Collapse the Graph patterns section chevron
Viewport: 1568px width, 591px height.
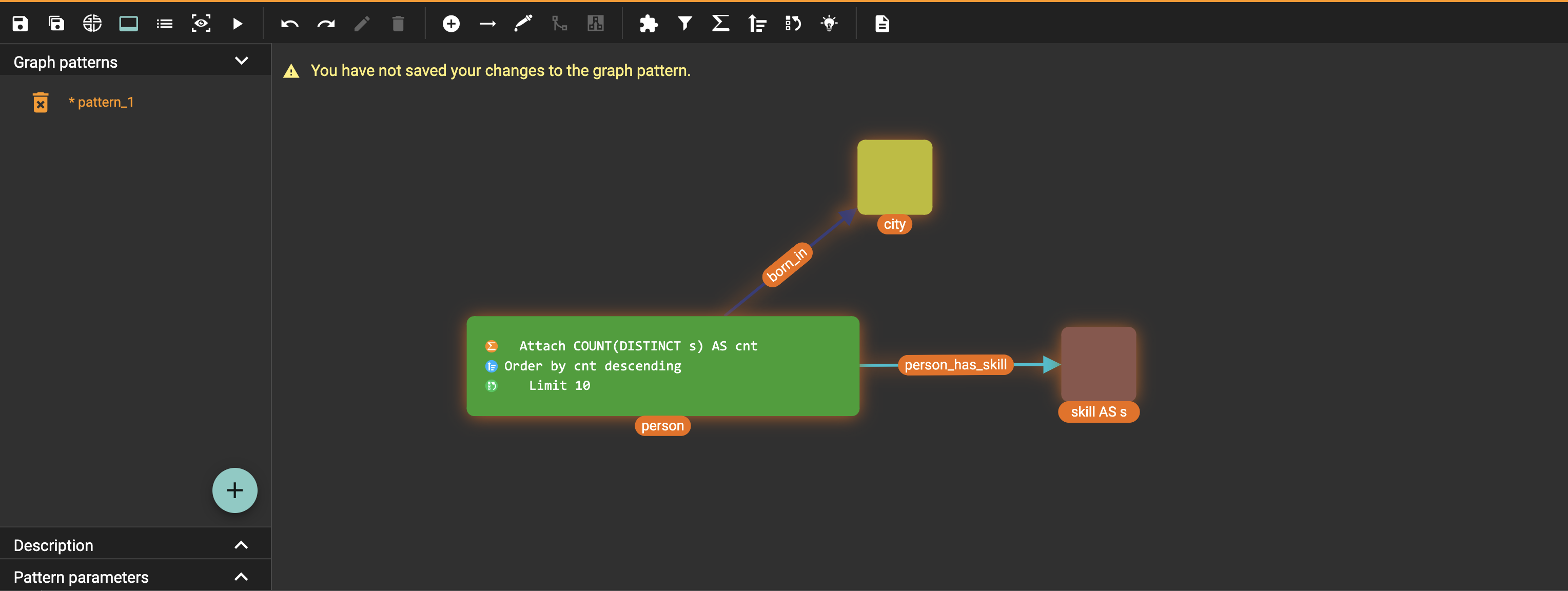pos(242,61)
